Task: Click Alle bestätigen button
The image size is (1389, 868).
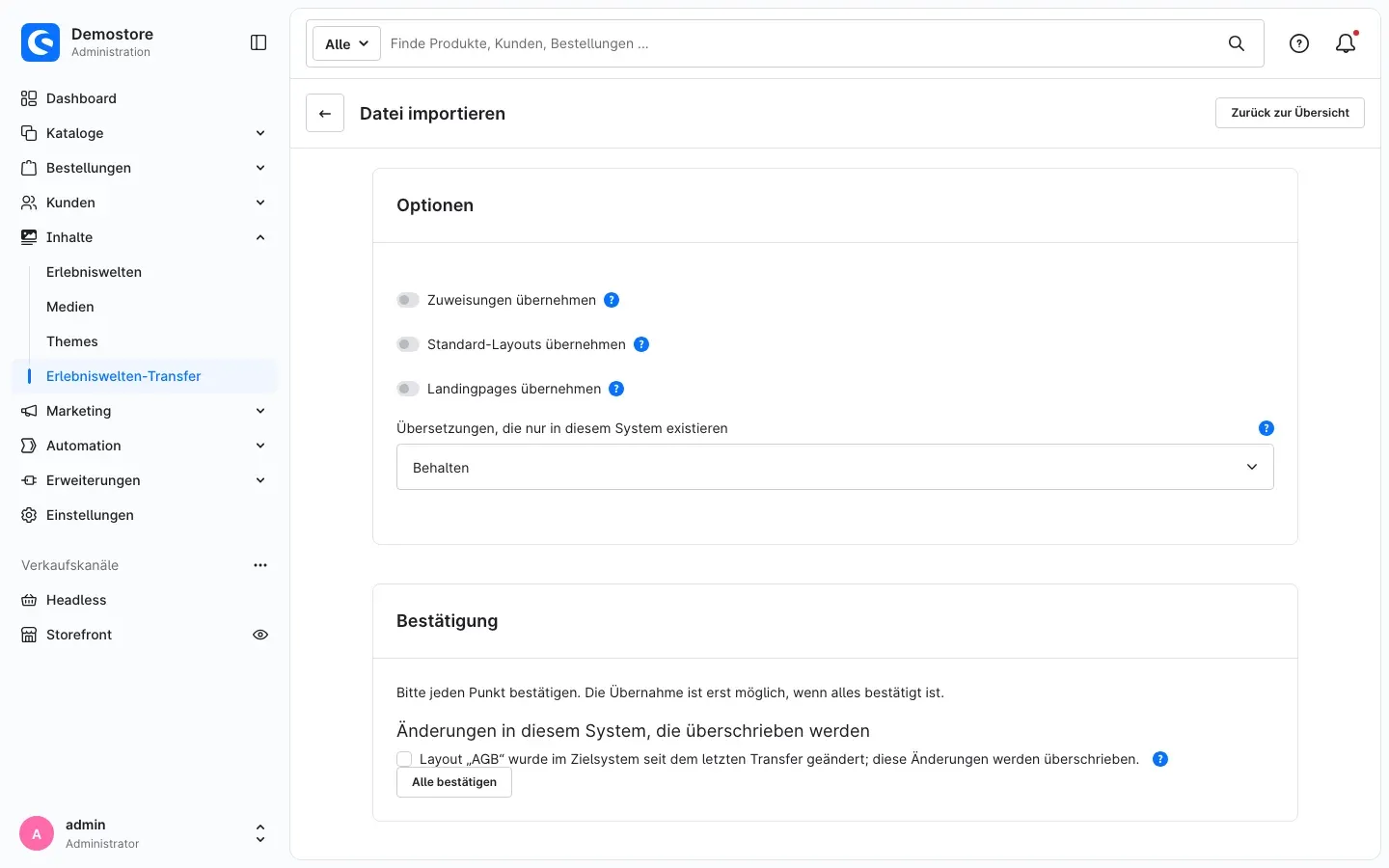Action: (x=454, y=782)
